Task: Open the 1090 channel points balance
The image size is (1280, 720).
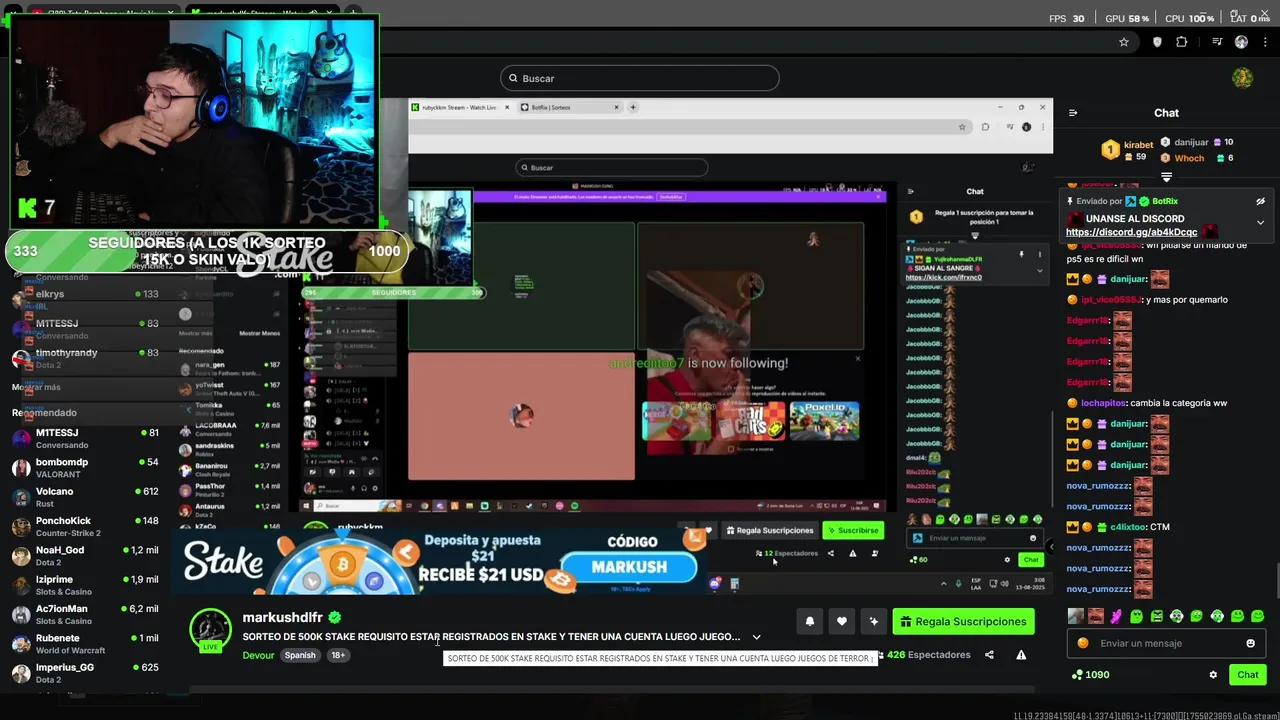Action: (1090, 675)
